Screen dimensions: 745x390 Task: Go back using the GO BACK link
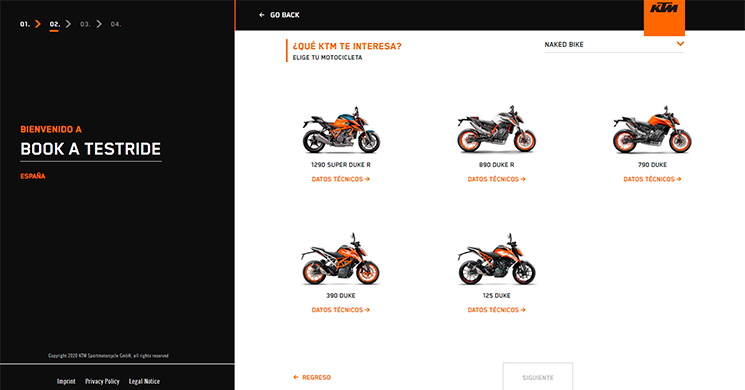coord(279,15)
